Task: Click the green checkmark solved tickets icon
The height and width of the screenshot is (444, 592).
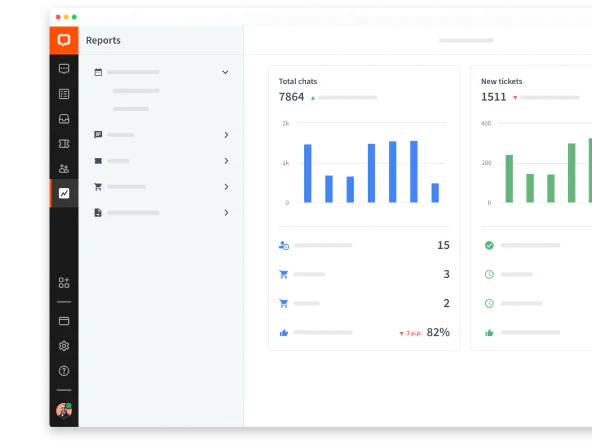Action: click(489, 245)
